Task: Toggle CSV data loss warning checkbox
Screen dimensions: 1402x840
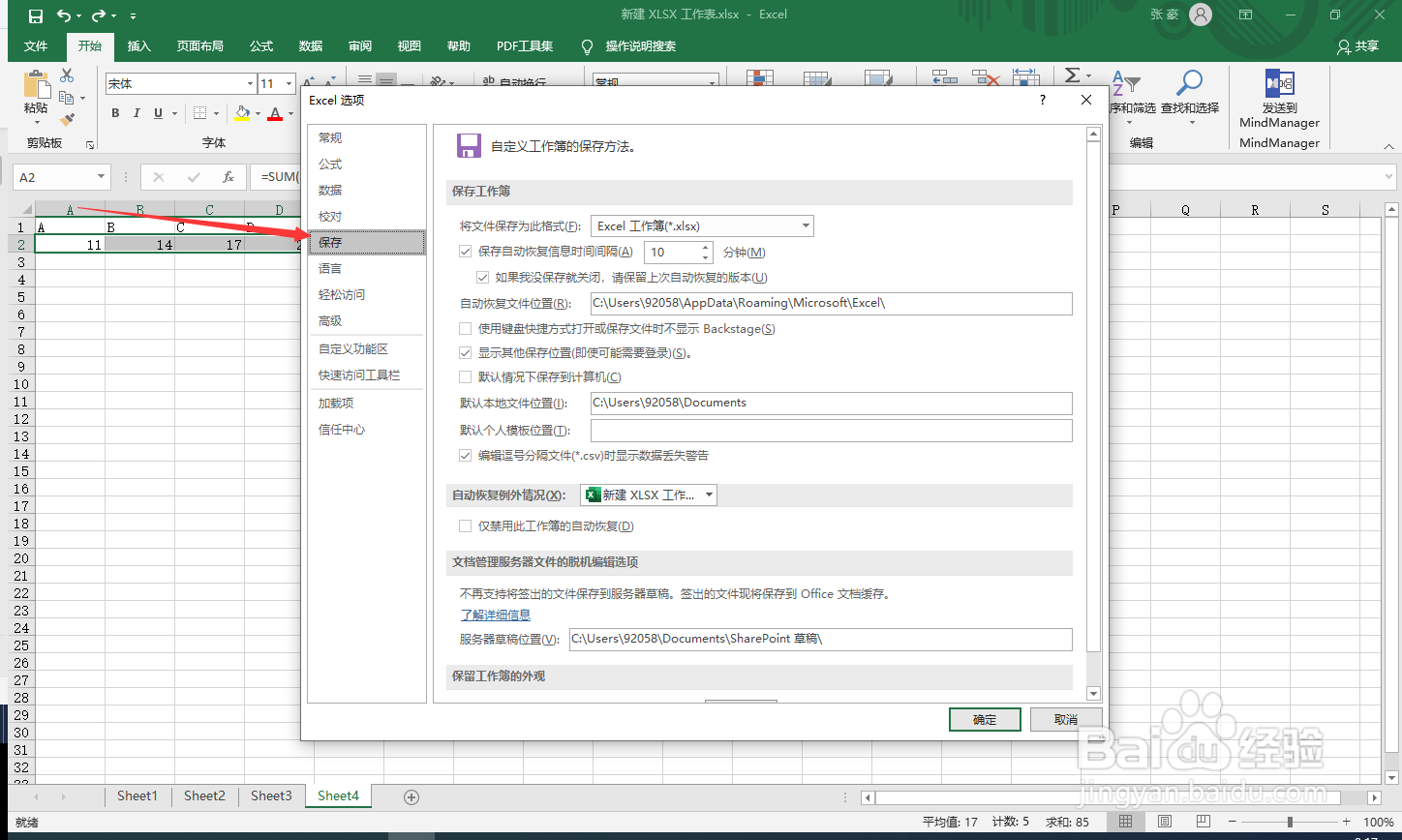Action: (466, 455)
